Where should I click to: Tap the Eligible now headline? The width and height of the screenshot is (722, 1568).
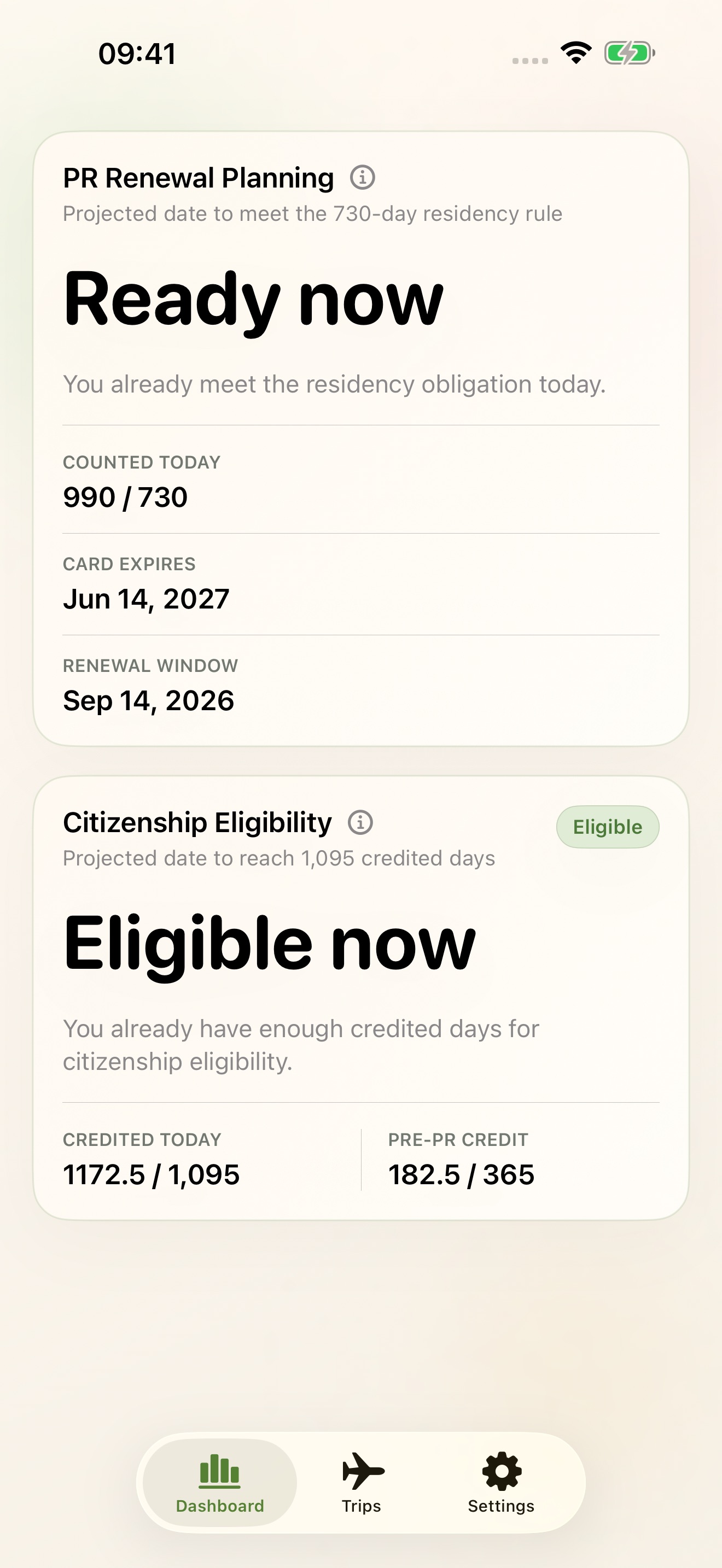point(268,944)
